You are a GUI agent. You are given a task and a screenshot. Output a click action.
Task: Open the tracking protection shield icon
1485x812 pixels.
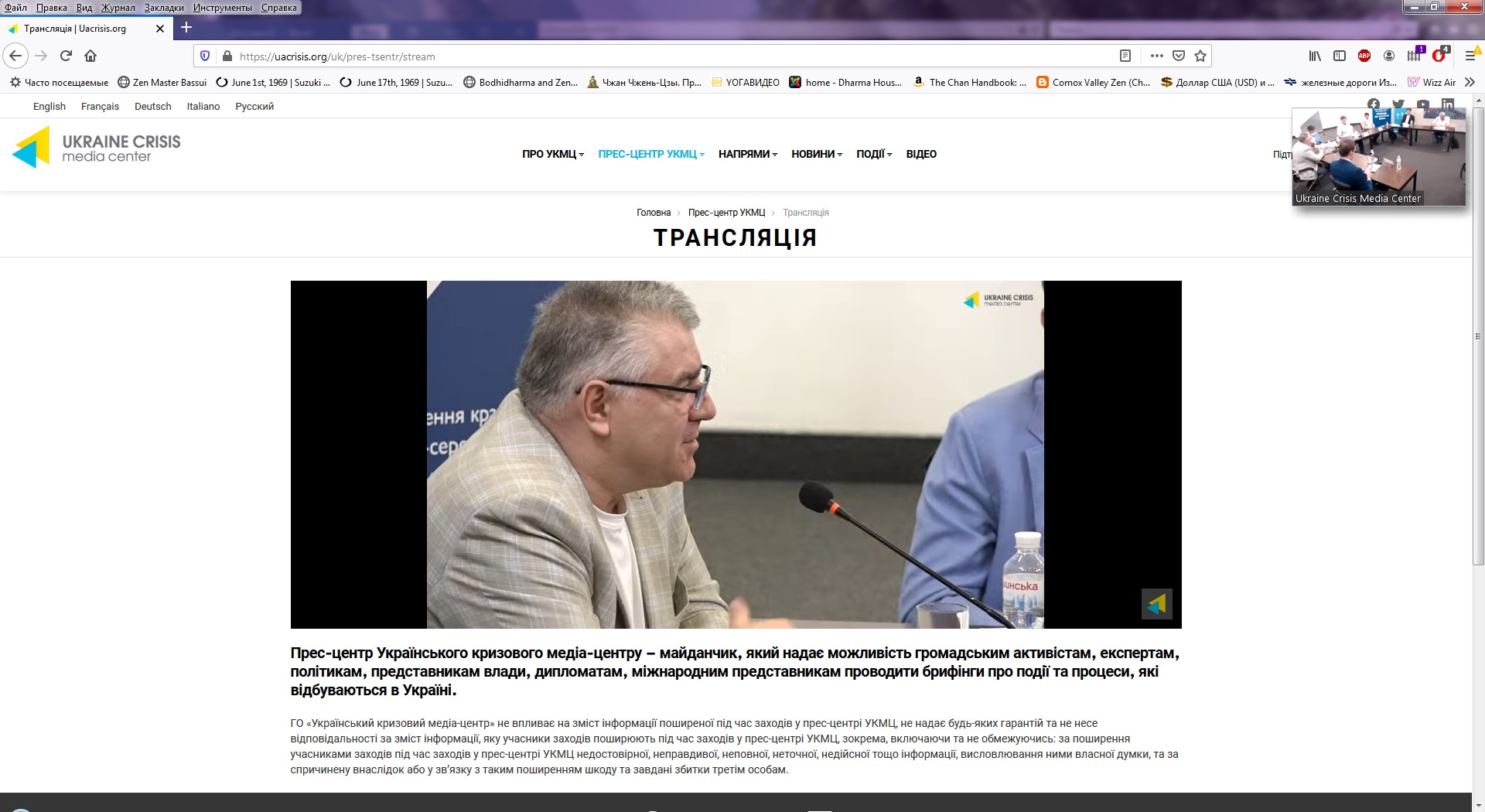pos(205,56)
